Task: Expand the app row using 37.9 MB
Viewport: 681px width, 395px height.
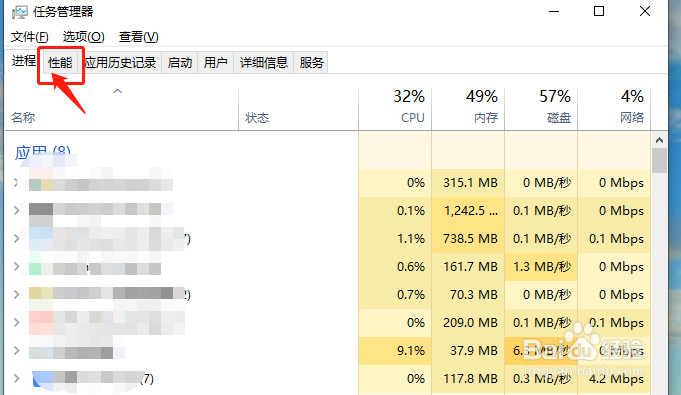Action: pos(16,351)
